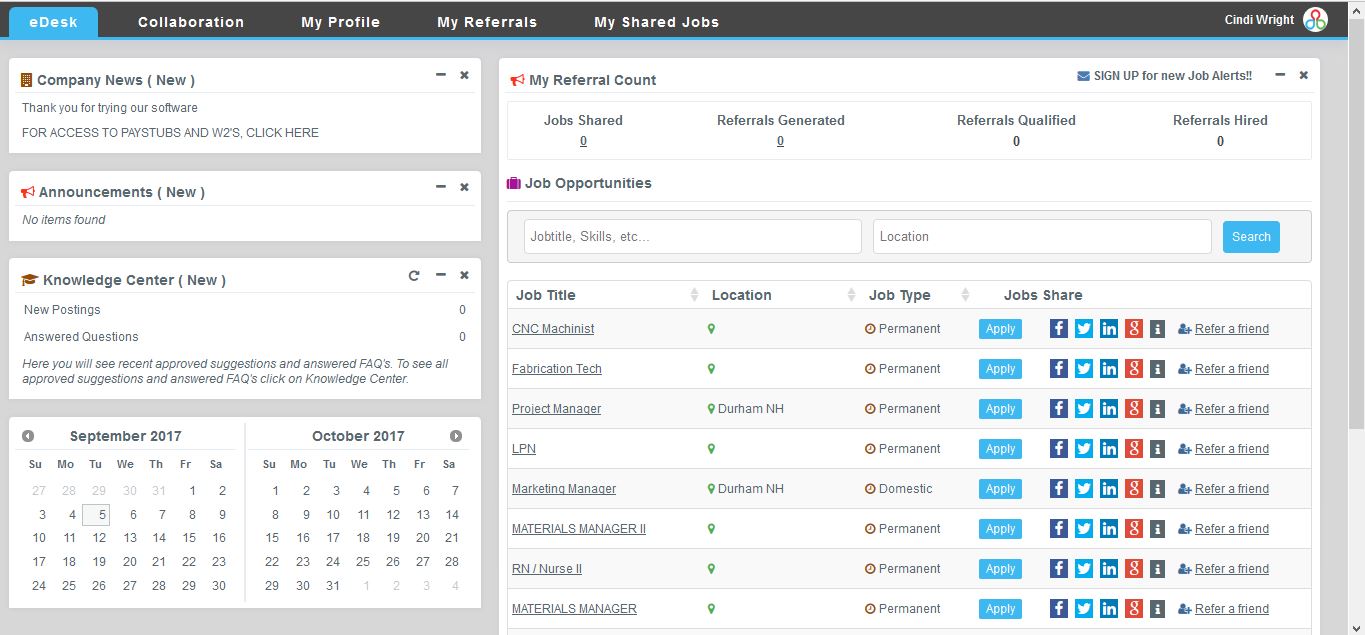Collapse the Company News panel
1365x635 pixels.
coord(440,75)
